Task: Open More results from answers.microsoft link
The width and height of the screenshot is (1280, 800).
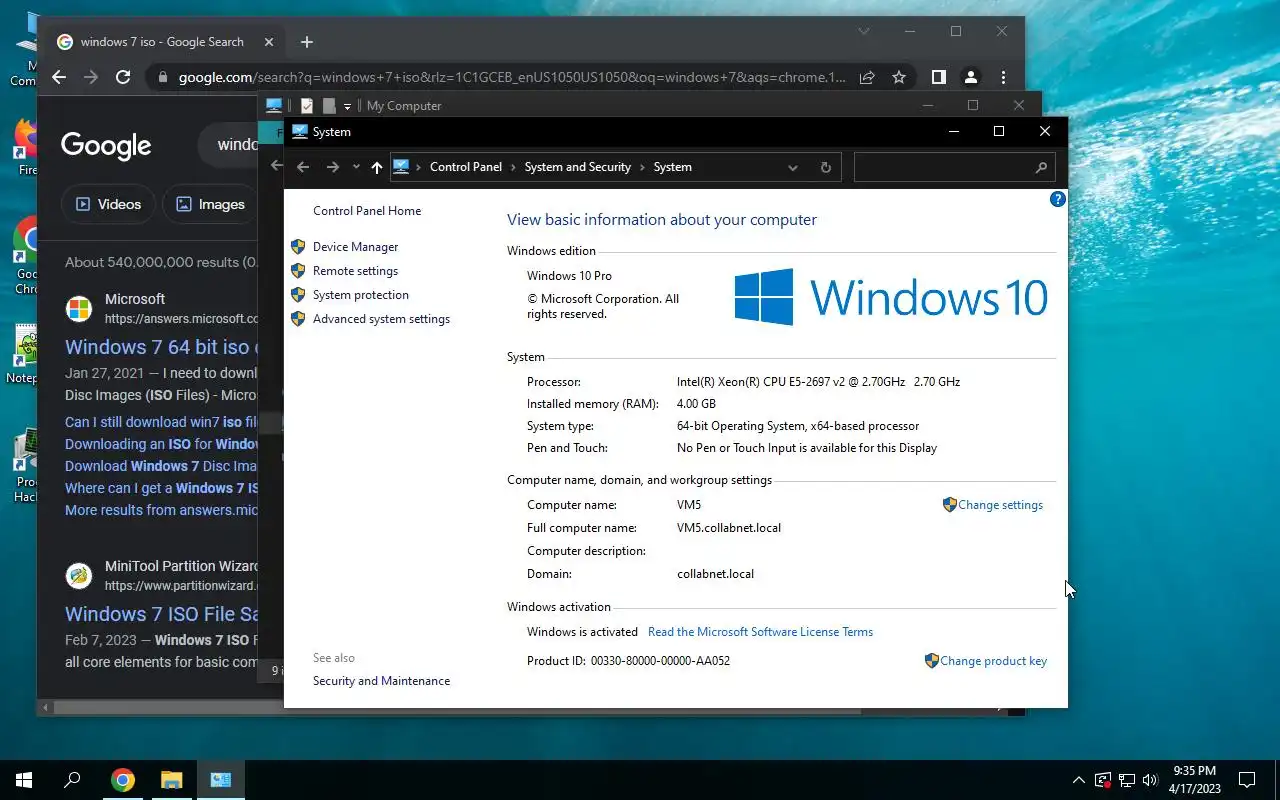Action: 161,510
